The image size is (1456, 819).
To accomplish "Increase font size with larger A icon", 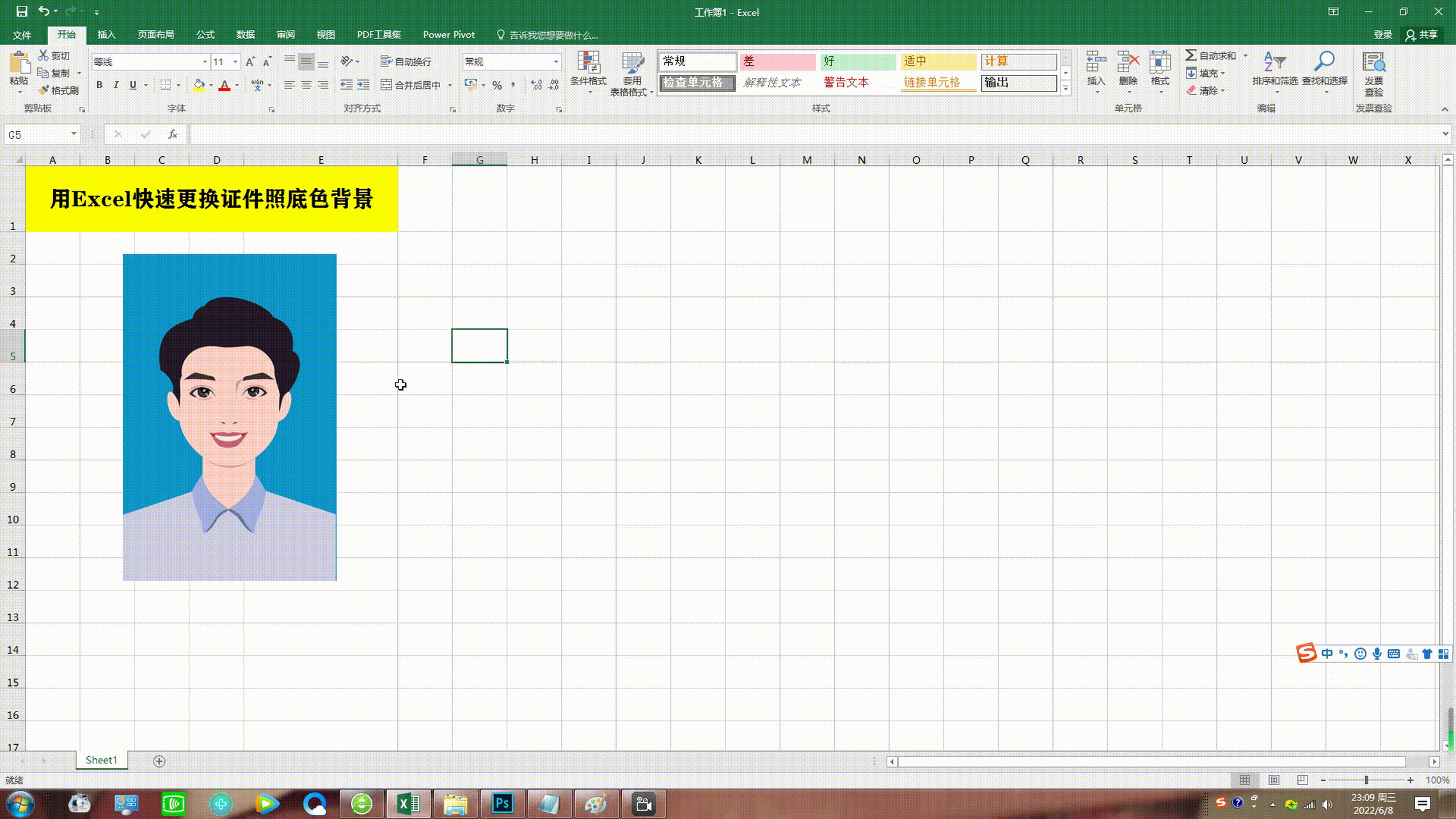I will (x=250, y=61).
